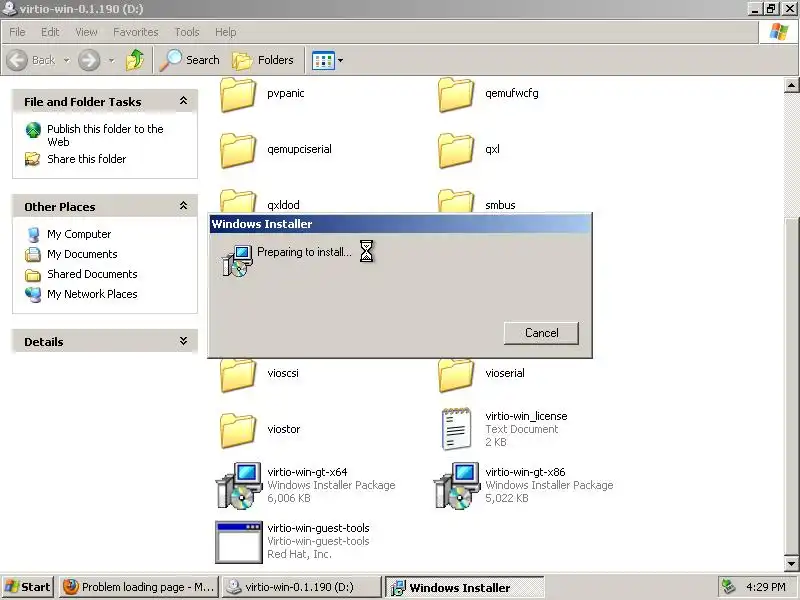Go to My Network Places
800x600 pixels.
pos(92,294)
